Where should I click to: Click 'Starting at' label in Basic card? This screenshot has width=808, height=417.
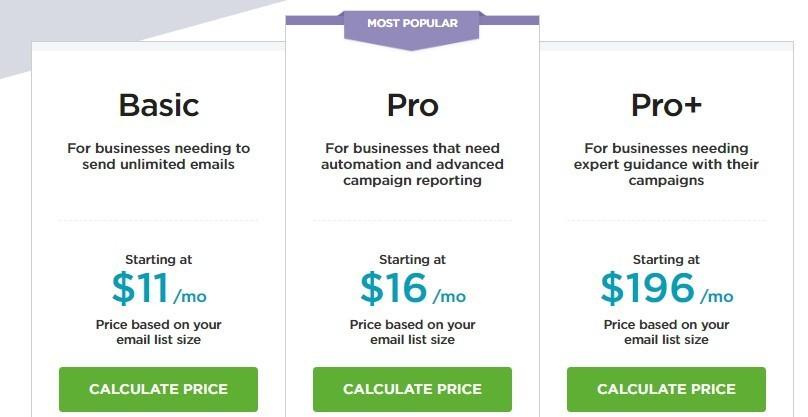pos(158,259)
